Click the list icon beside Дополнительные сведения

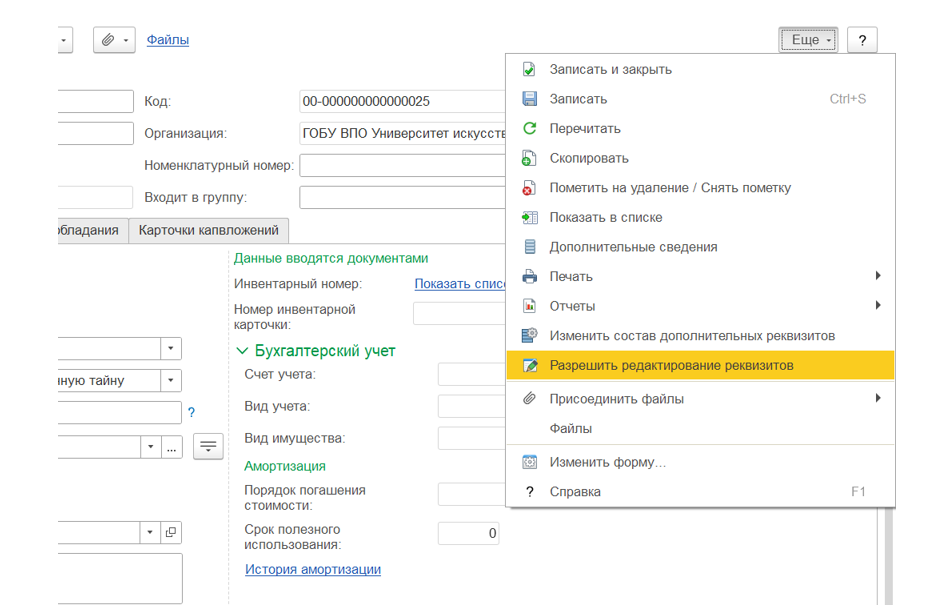(529, 247)
